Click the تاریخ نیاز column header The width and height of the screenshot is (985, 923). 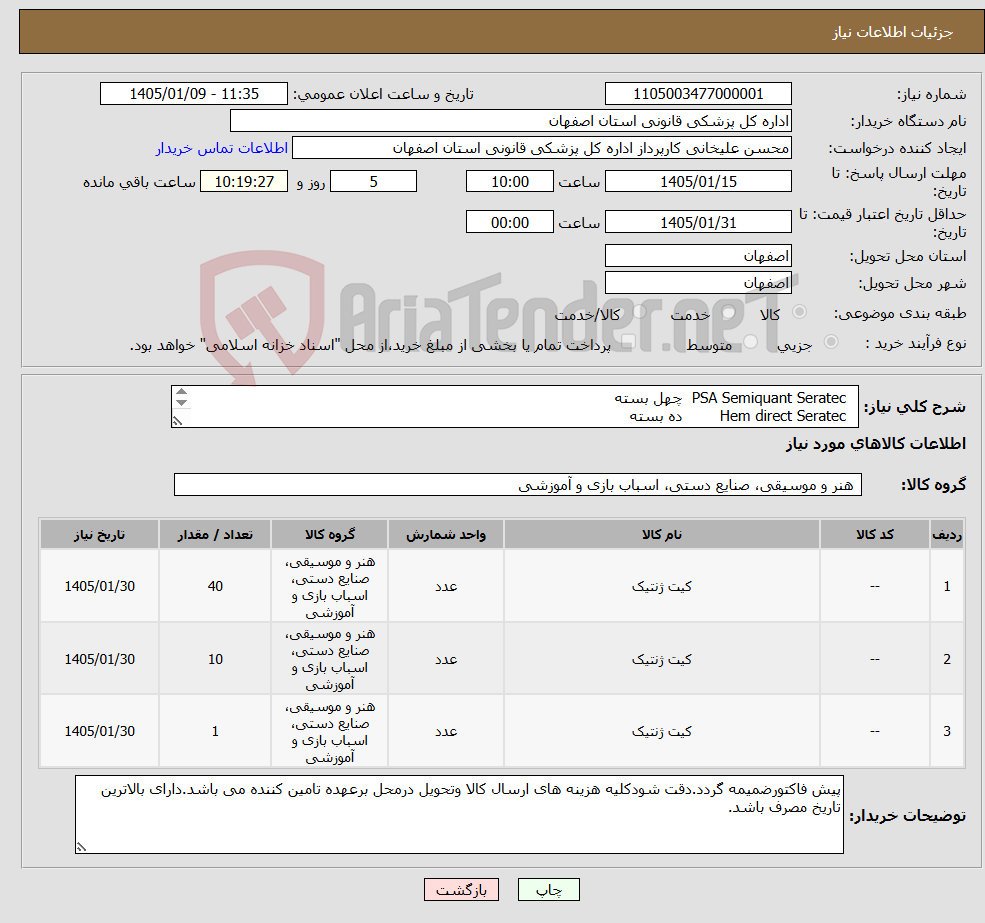point(99,534)
